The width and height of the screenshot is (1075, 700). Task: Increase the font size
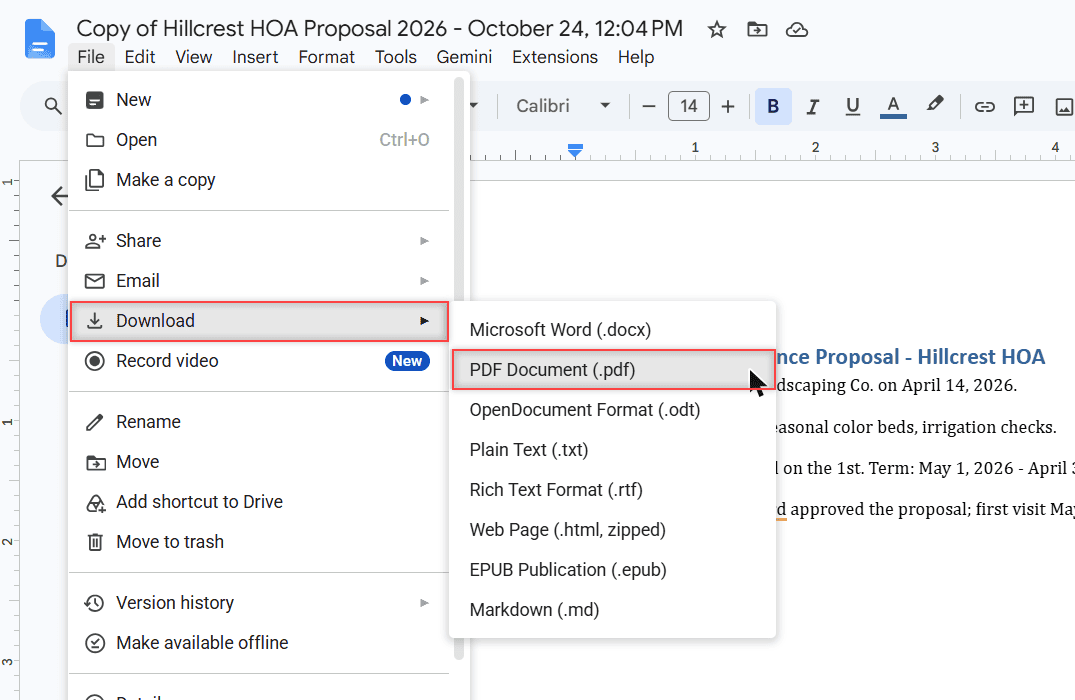click(728, 106)
